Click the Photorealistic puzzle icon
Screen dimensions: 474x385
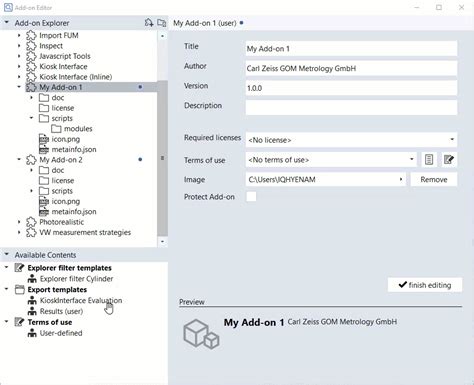click(31, 222)
